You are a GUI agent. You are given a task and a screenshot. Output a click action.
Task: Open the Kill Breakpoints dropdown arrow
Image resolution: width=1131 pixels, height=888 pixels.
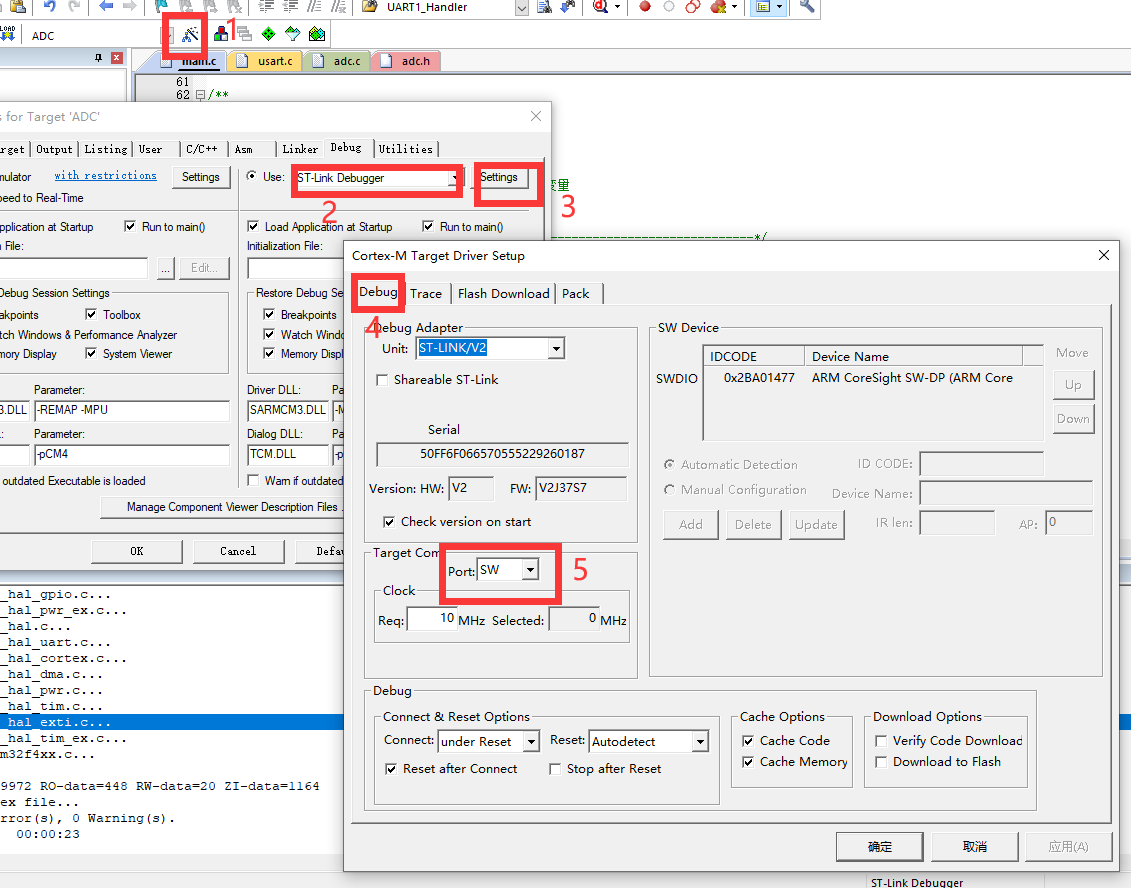pyautogui.click(x=734, y=6)
